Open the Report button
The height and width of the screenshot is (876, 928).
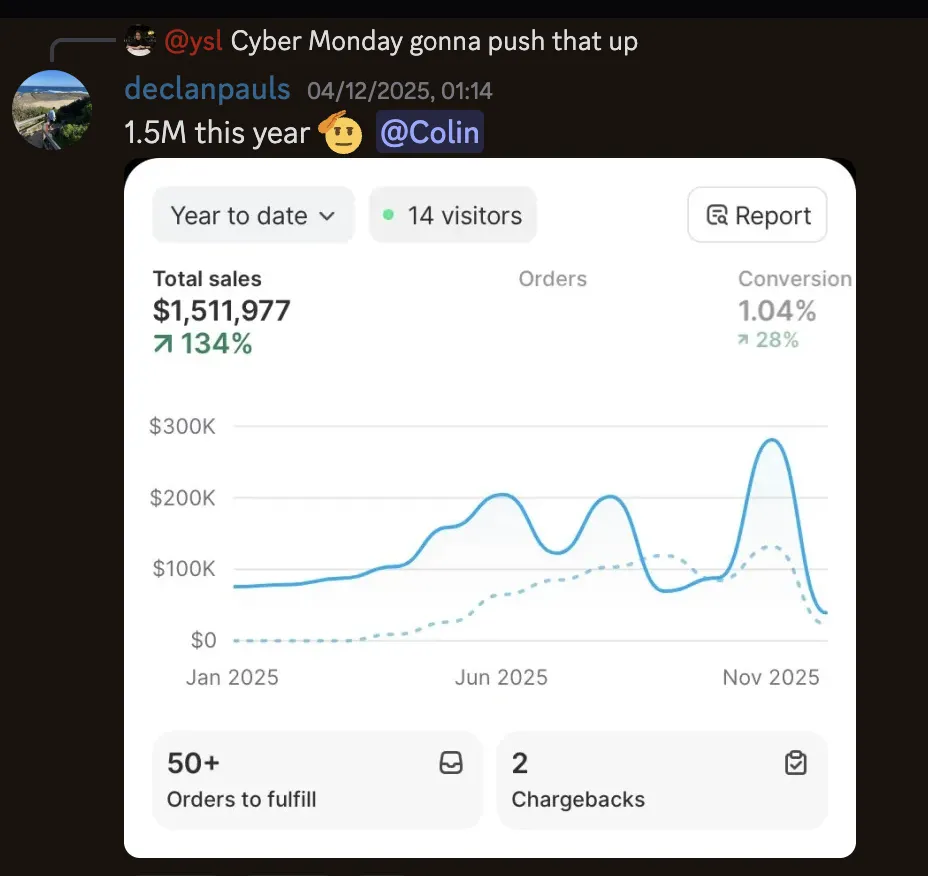coord(758,215)
